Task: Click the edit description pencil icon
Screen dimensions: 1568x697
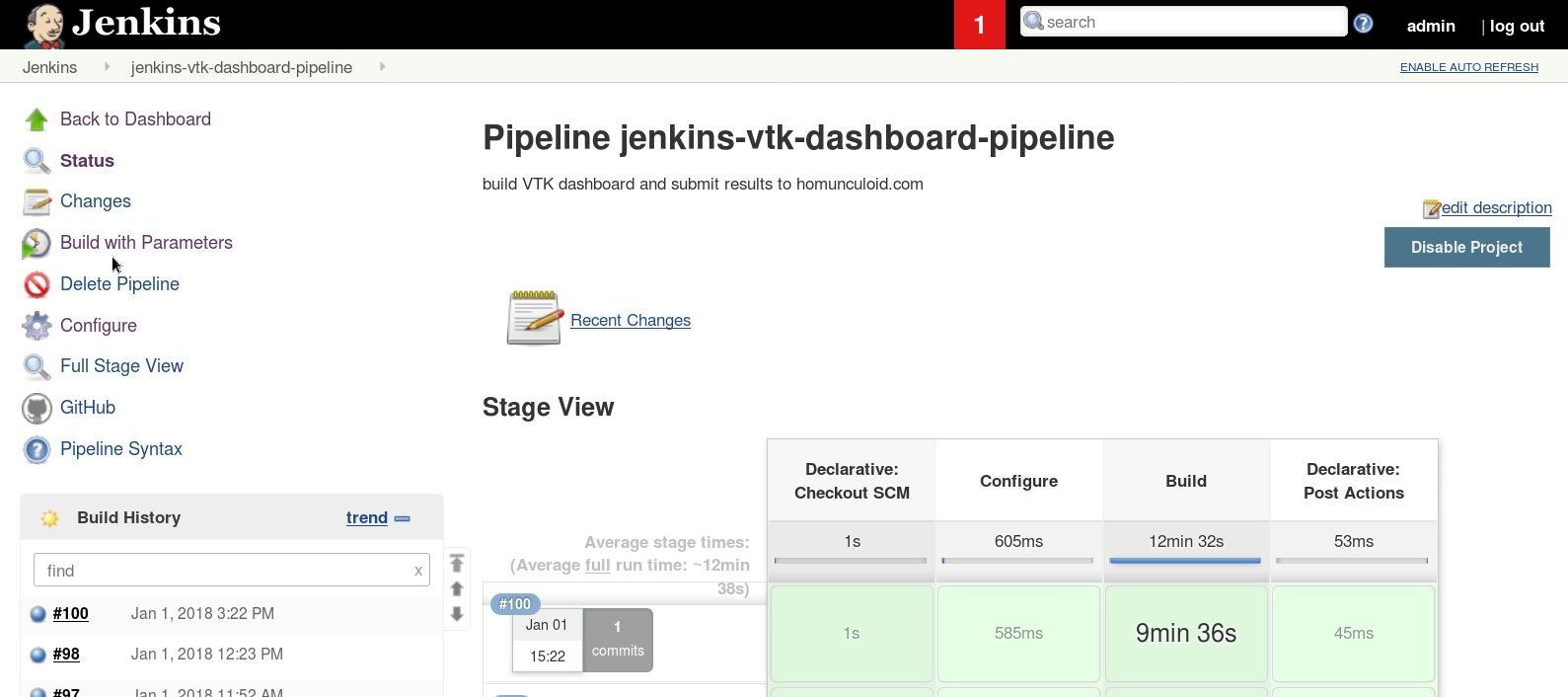Action: 1431,209
